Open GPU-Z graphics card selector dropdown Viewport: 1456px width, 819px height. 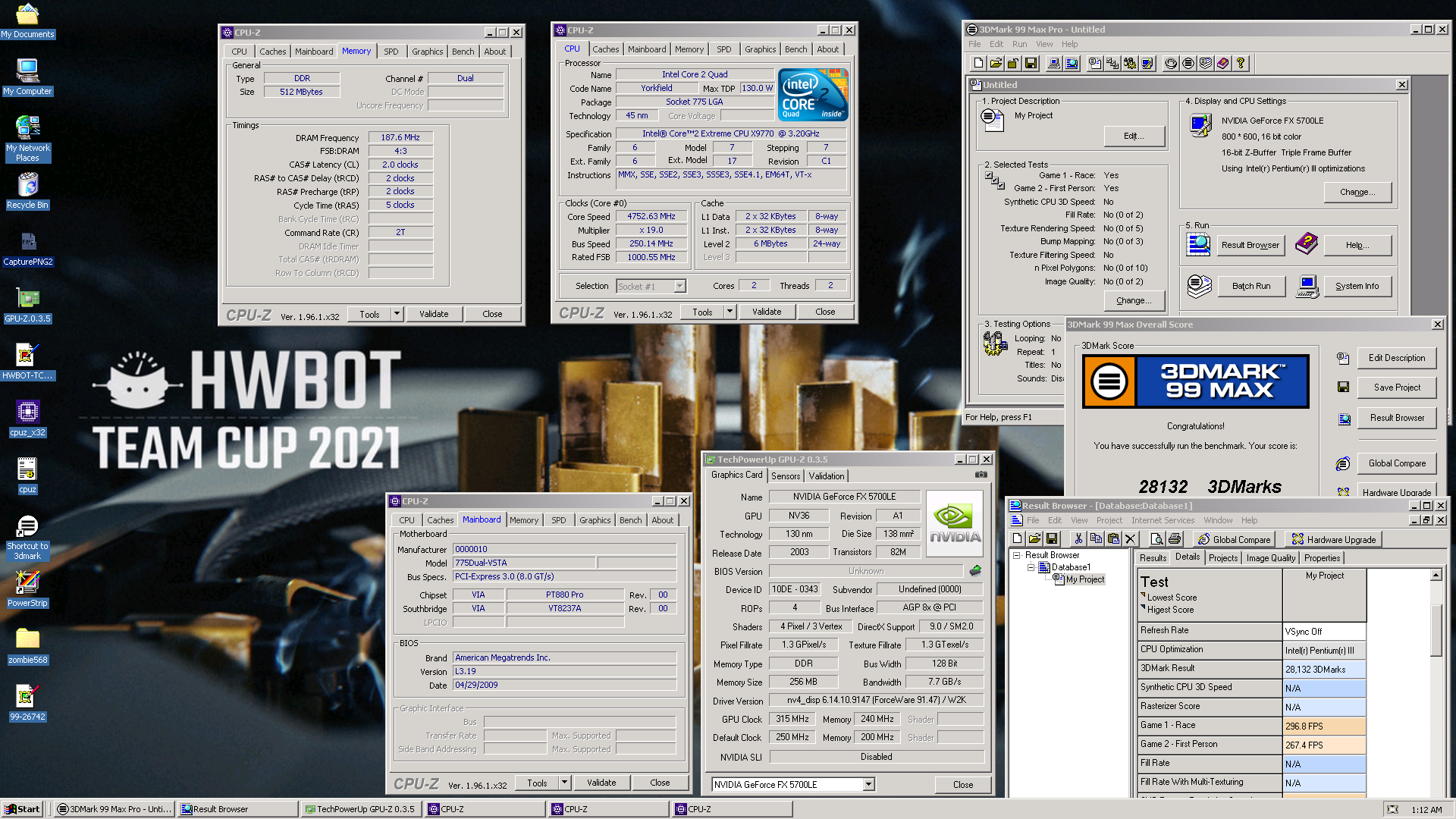(x=868, y=784)
